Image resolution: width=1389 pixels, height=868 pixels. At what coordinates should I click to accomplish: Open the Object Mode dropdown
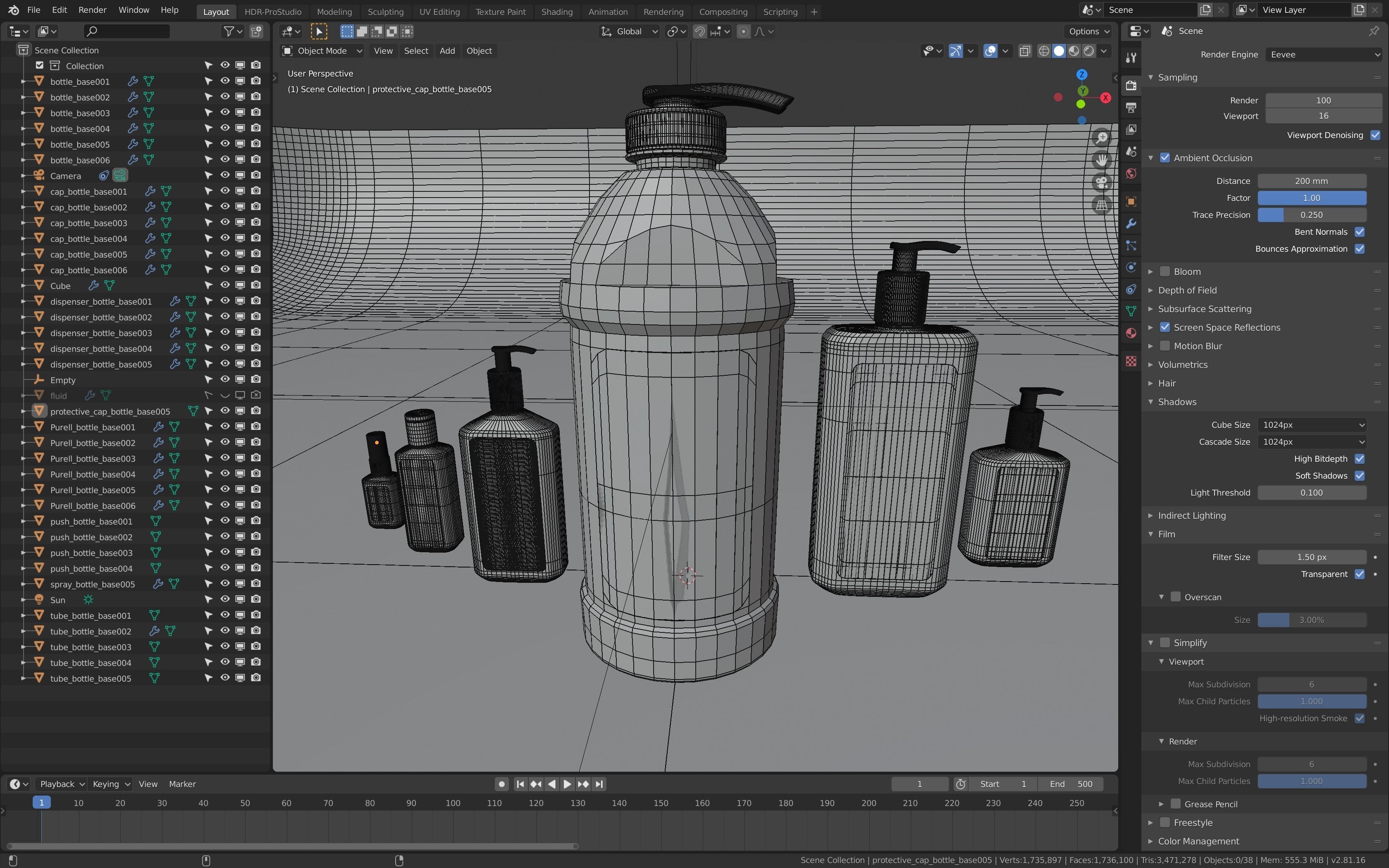[x=322, y=51]
